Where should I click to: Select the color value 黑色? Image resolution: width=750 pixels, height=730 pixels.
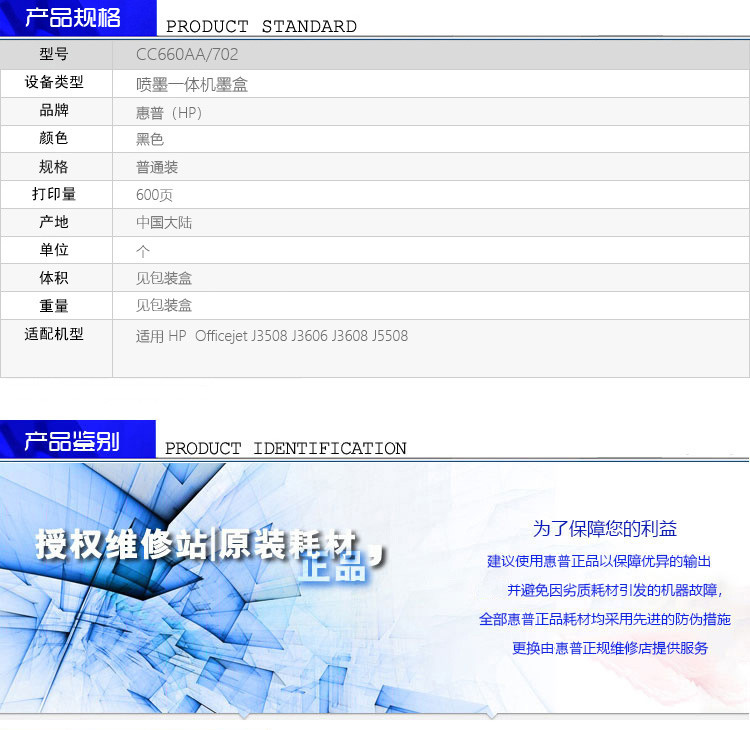150,139
